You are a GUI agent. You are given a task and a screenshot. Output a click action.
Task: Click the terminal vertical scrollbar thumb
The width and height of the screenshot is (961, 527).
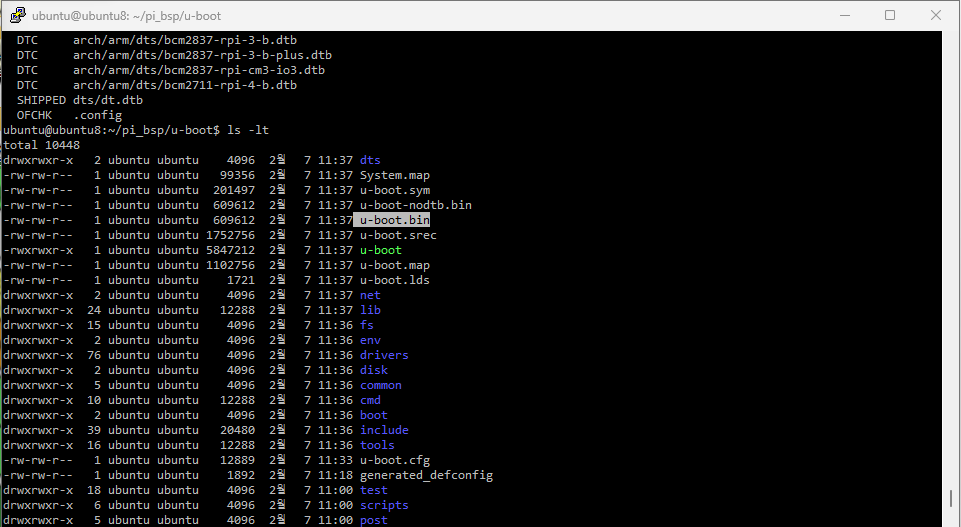click(951, 497)
